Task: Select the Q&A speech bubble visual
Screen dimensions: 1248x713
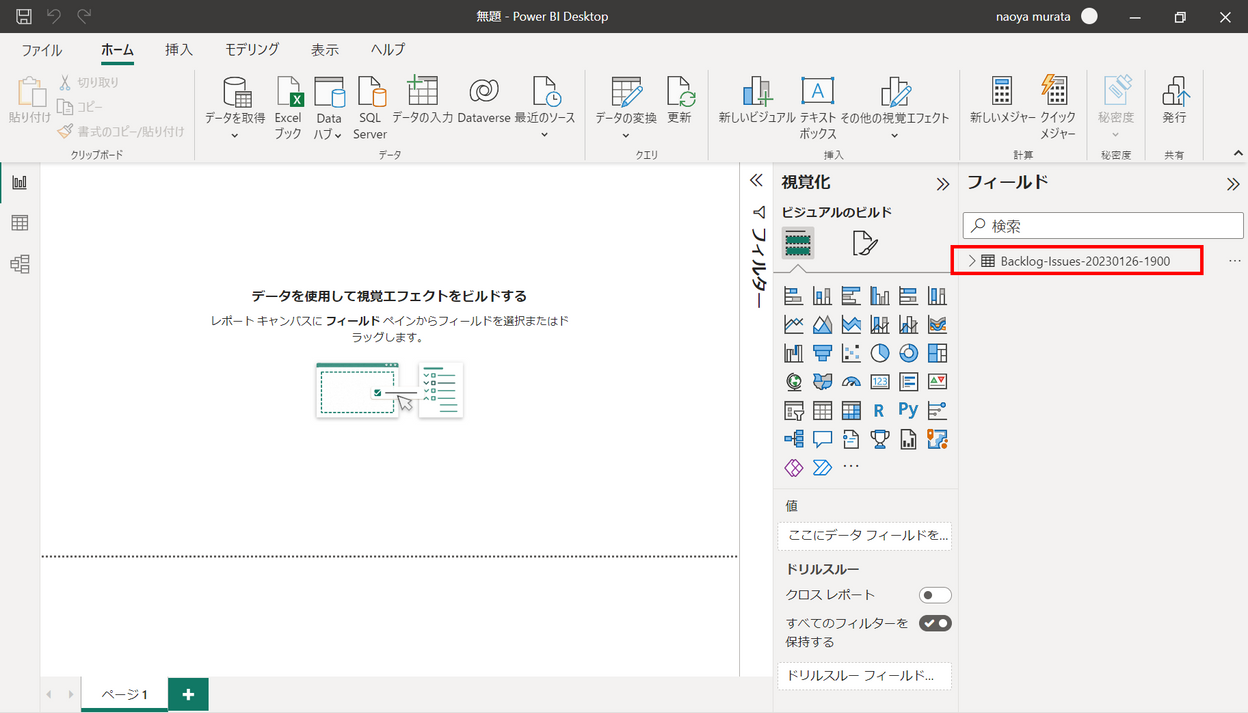Action: pyautogui.click(x=823, y=438)
